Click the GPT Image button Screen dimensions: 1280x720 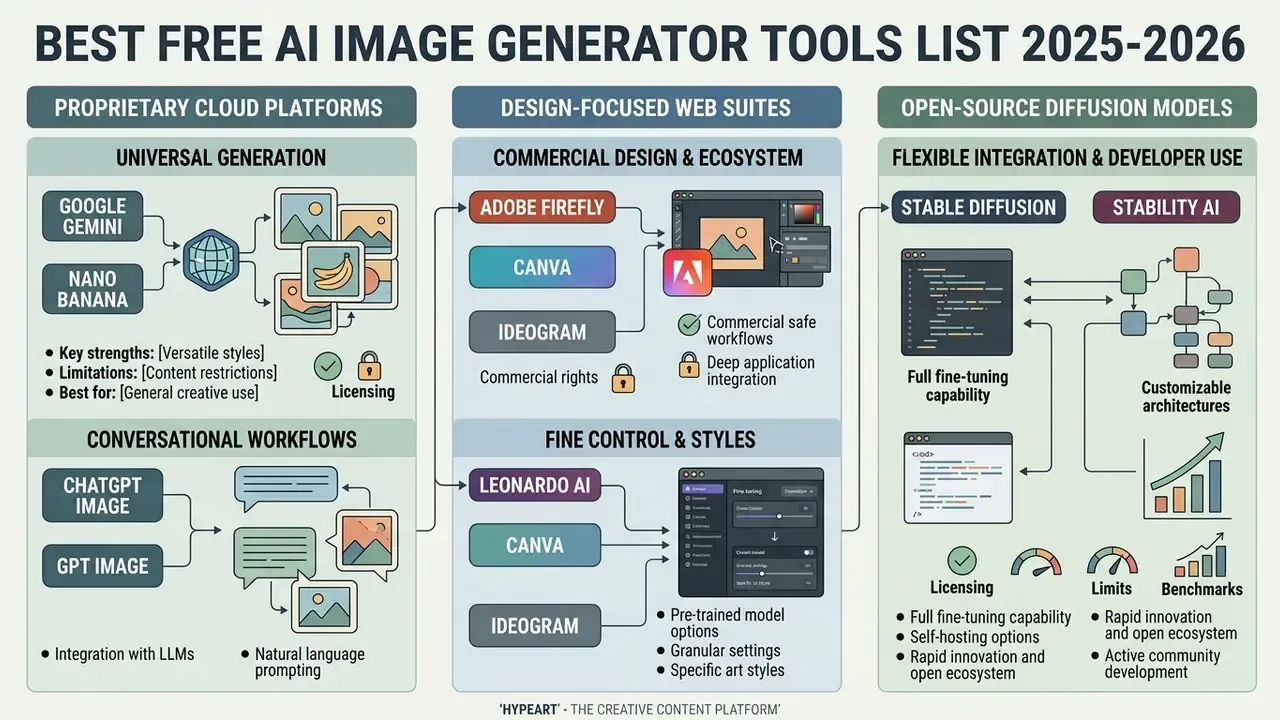pos(102,567)
